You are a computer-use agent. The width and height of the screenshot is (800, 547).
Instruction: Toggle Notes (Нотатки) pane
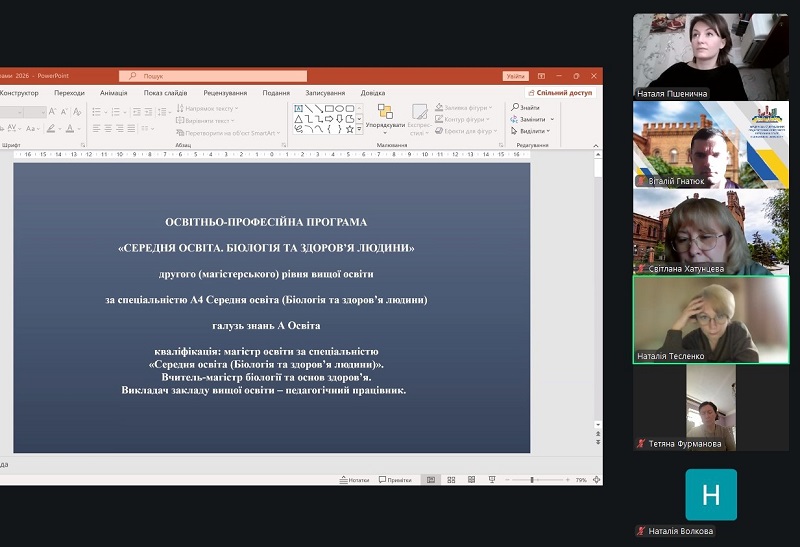click(x=354, y=480)
